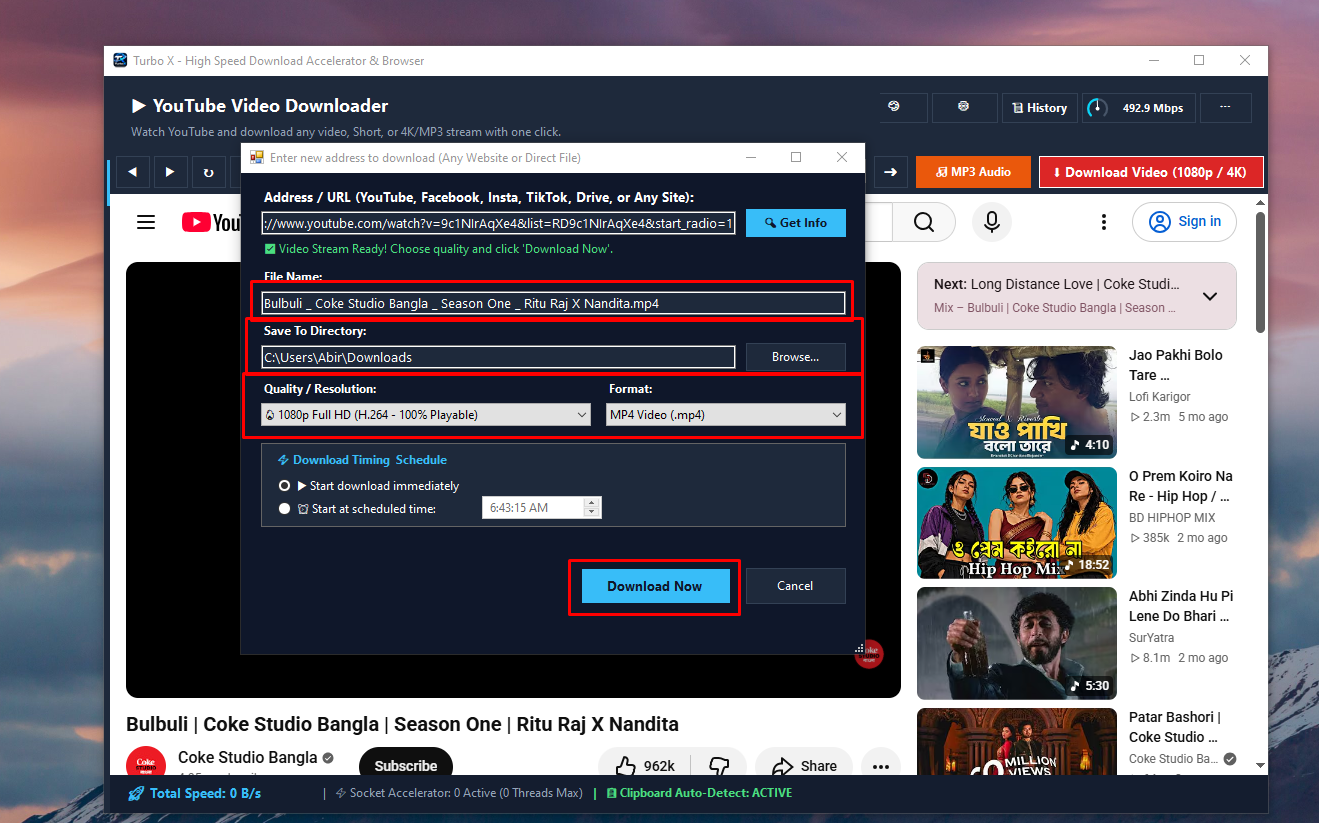This screenshot has height=823, width=1319.
Task: Click the Address / URL input field
Action: pos(499,223)
